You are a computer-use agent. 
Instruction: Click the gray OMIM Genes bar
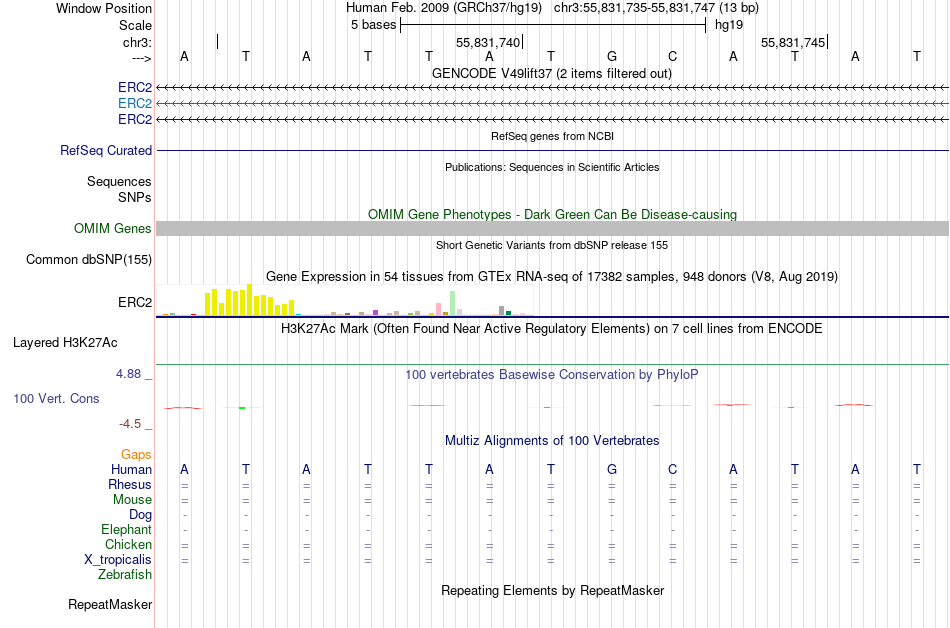[x=553, y=228]
